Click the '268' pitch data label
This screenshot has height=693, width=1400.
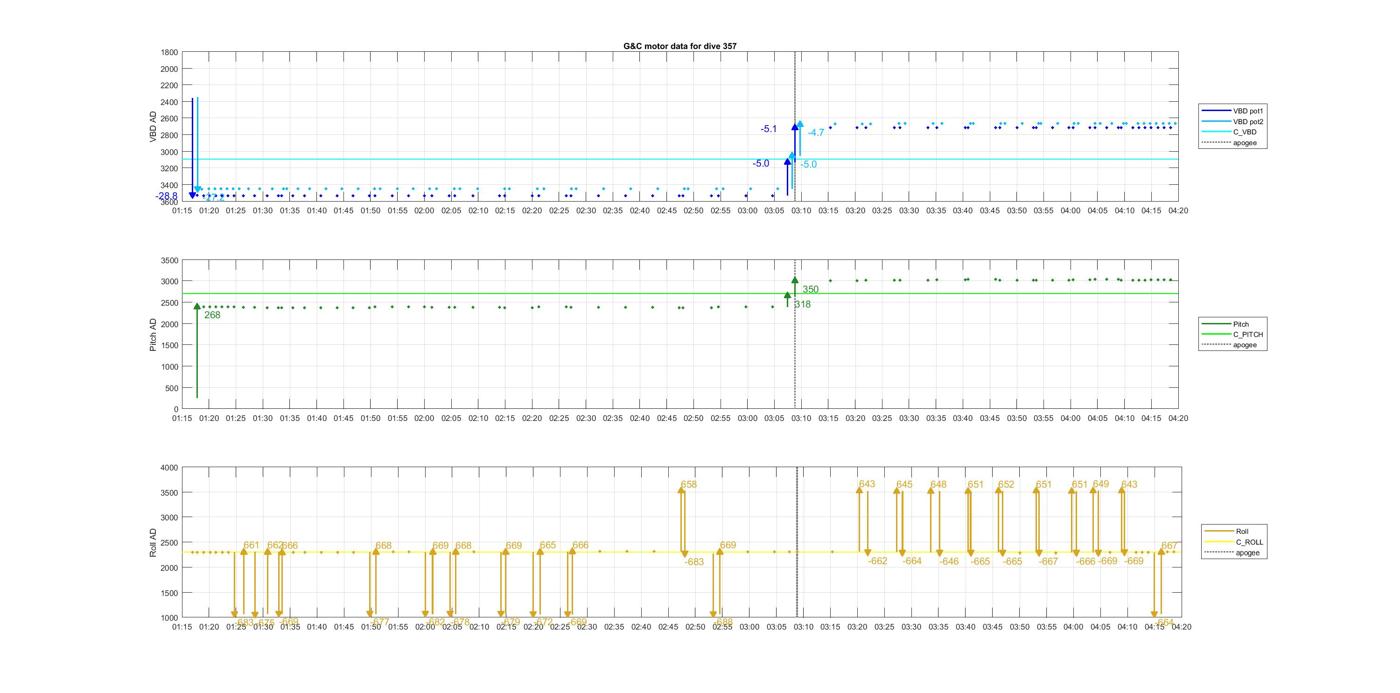212,315
